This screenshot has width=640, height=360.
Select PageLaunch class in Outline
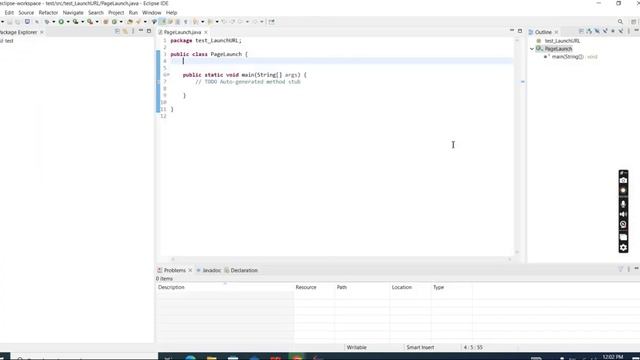(558, 49)
